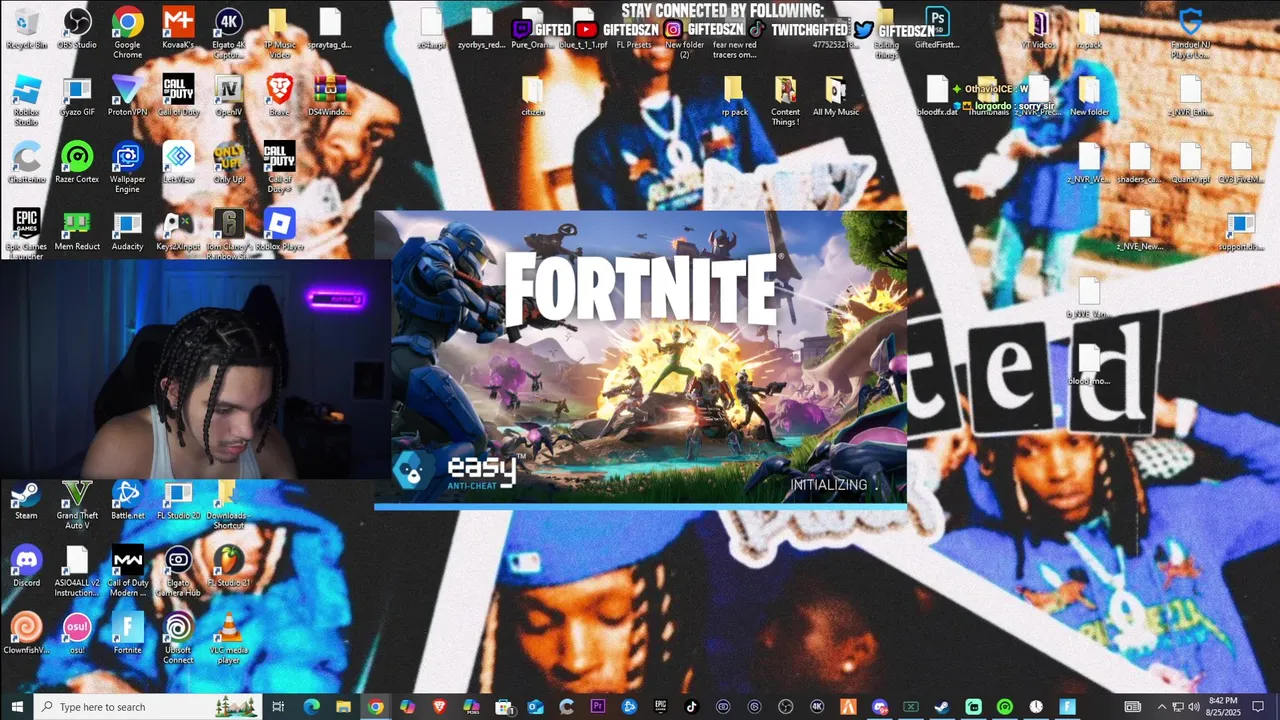
Task: Launch Ubisoft Connect shortcut
Action: [178, 637]
